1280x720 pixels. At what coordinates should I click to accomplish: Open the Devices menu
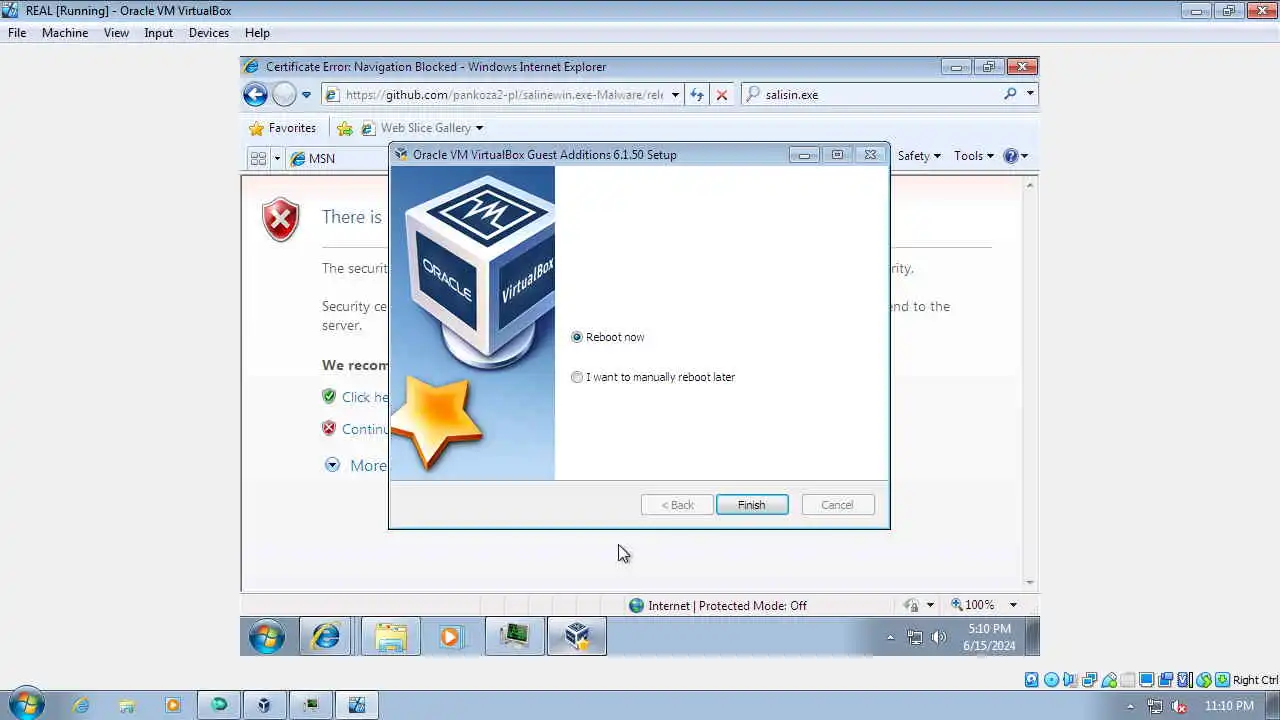pos(208,33)
